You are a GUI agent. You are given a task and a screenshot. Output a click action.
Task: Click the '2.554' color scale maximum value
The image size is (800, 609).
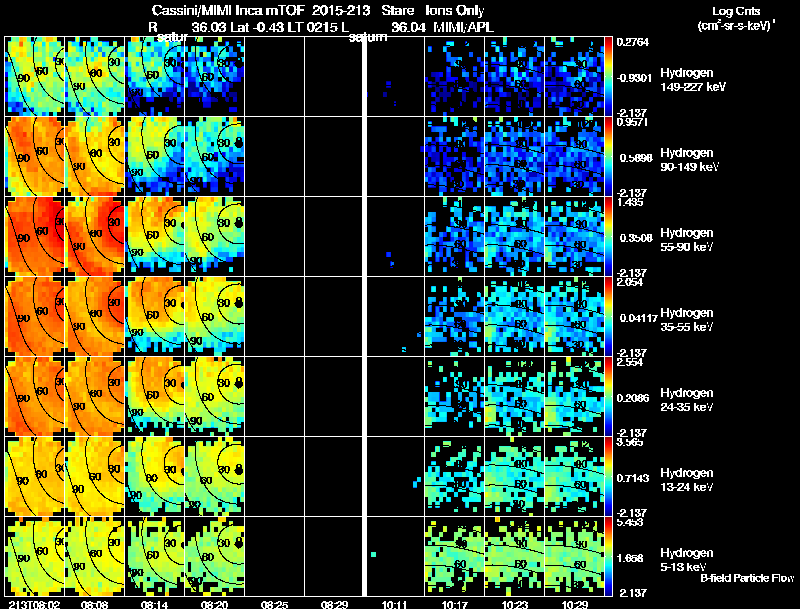[x=630, y=362]
